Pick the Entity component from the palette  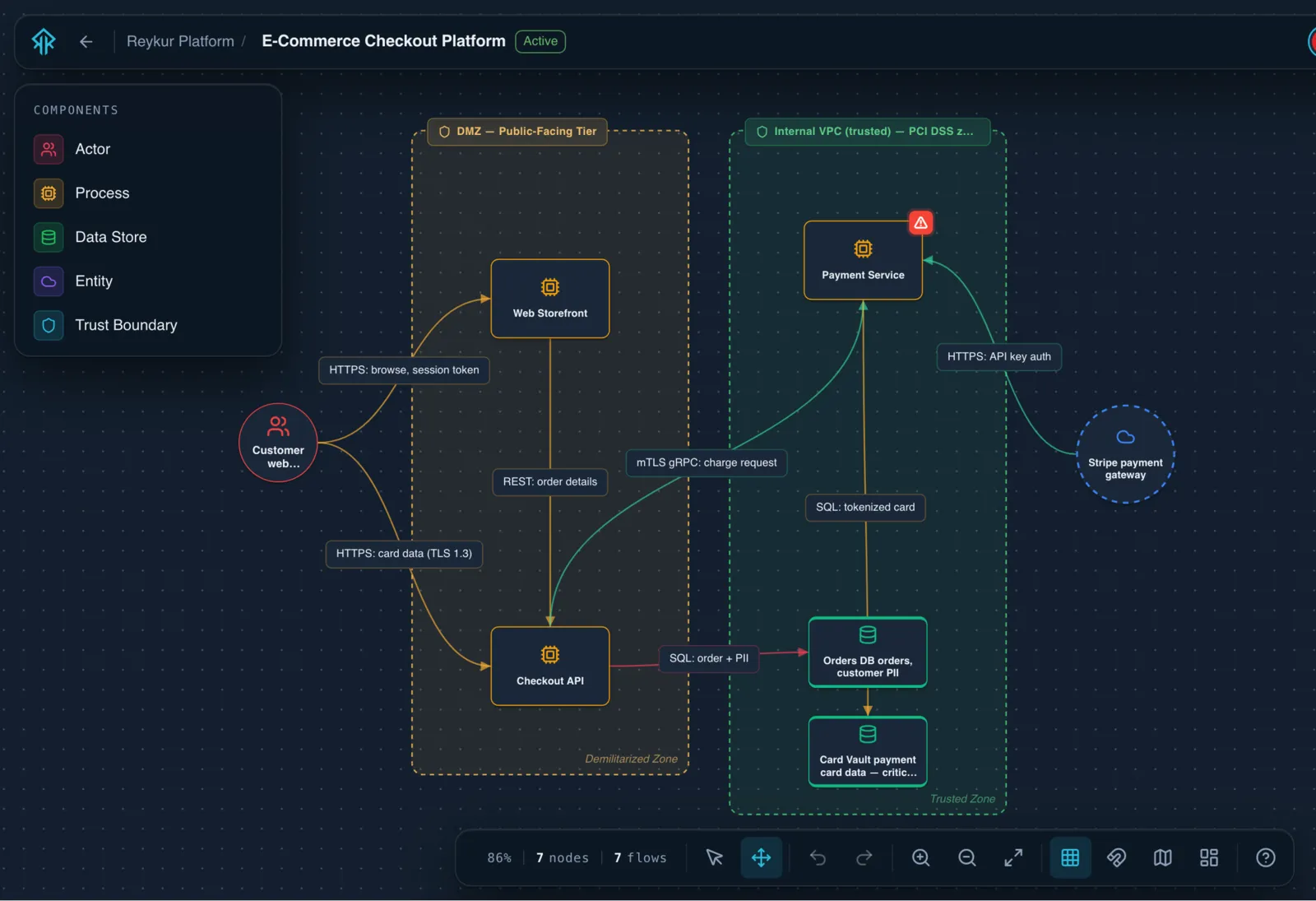point(148,281)
